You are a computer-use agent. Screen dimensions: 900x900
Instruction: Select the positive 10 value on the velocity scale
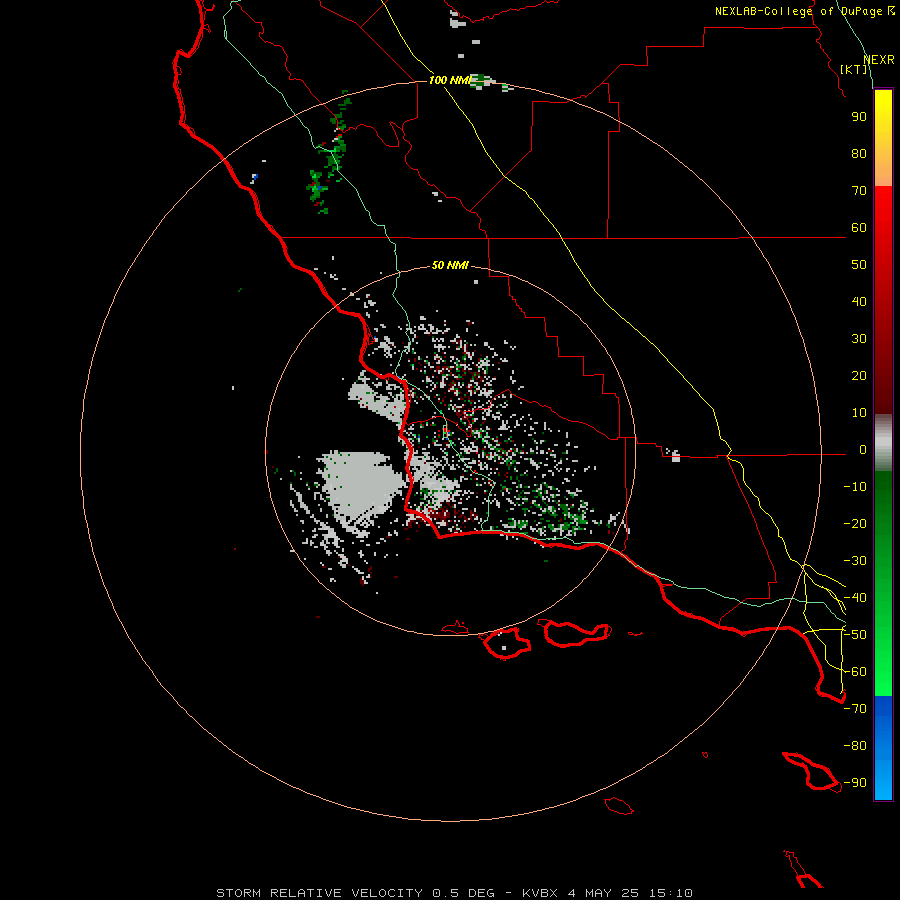(x=859, y=413)
